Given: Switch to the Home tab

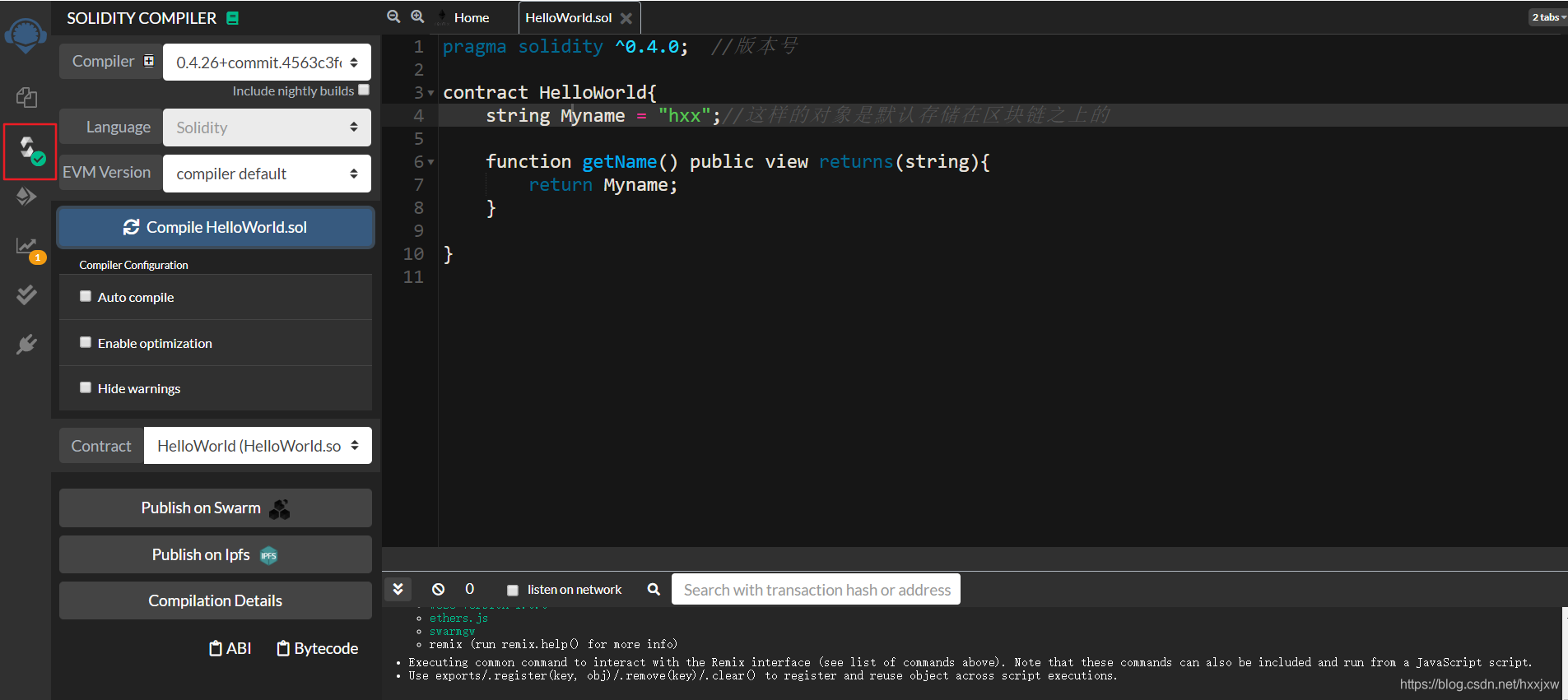Looking at the screenshot, I should point(471,17).
